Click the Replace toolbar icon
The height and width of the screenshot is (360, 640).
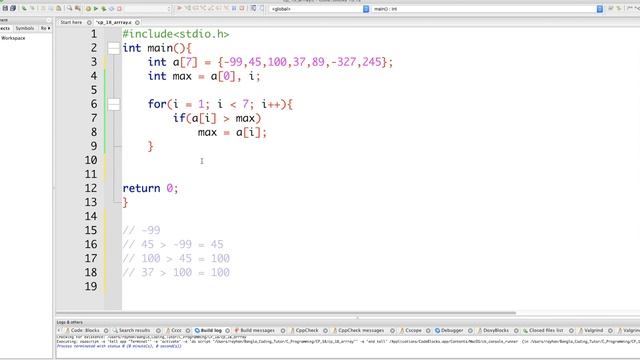click(78, 8)
